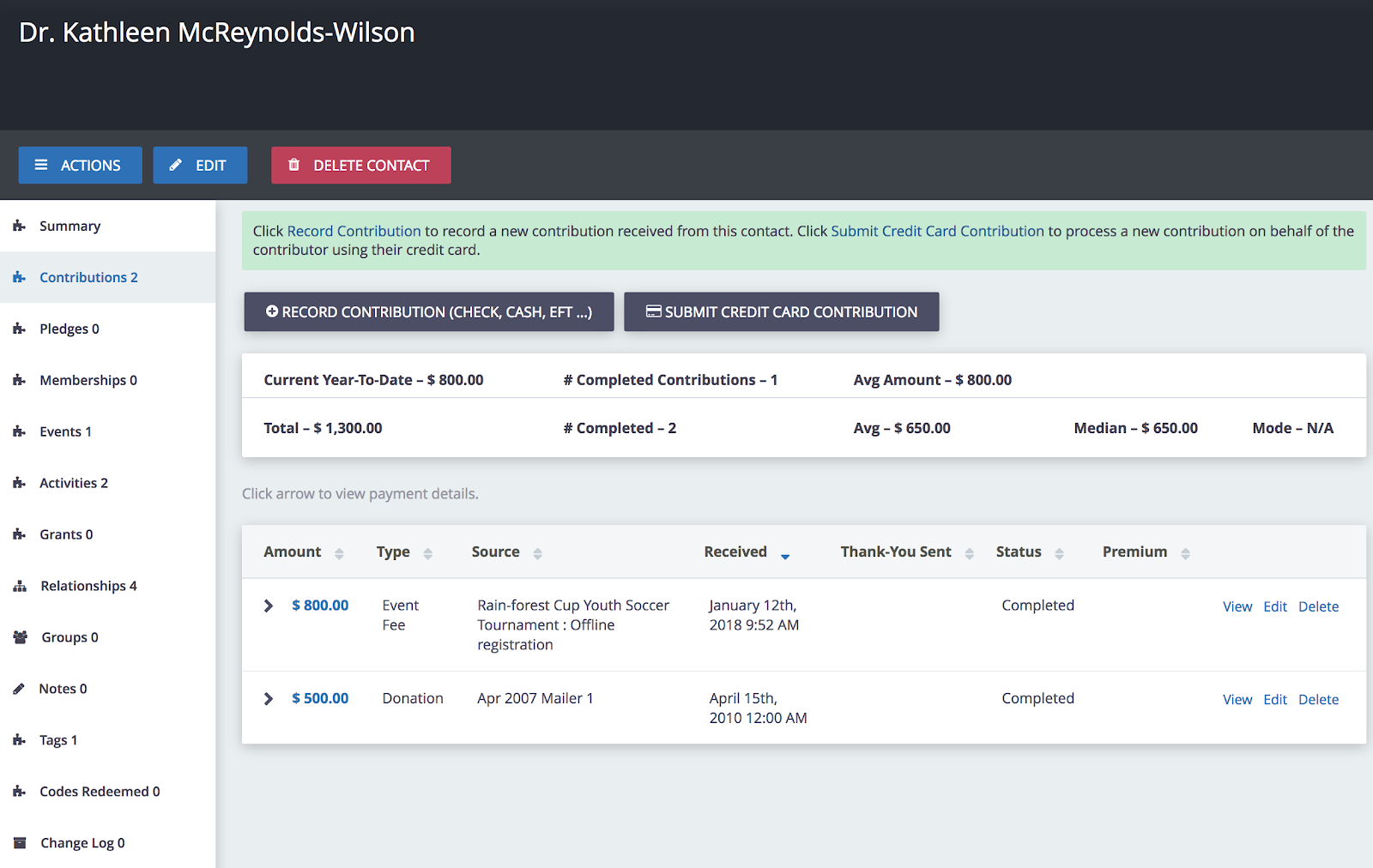
Task: Sort contributions by Status column
Action: pos(1060,553)
